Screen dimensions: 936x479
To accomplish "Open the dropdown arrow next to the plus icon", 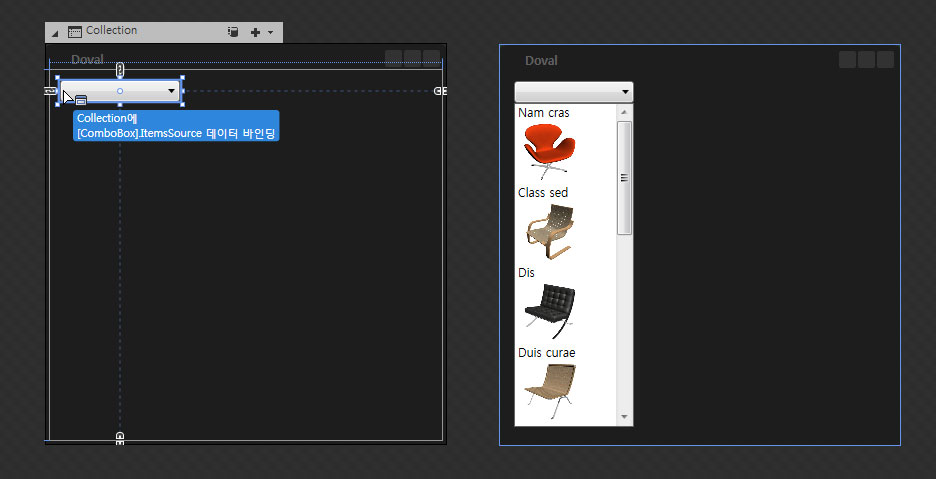I will (x=270, y=32).
